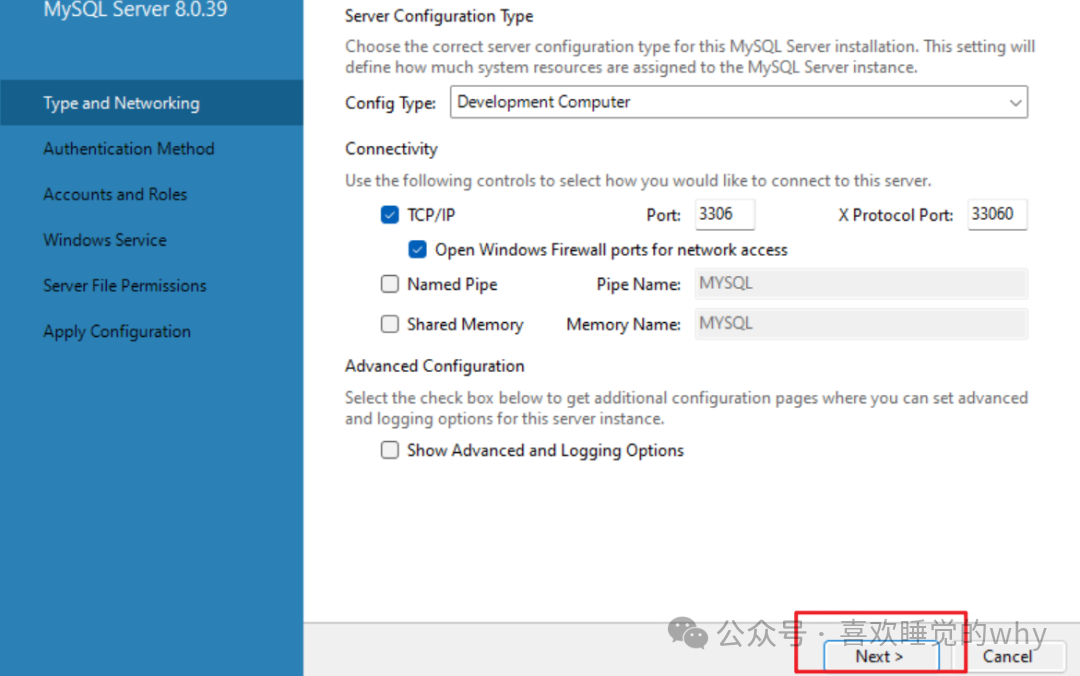The image size is (1080, 676).
Task: Click the Memory Name MYSQL field
Action: click(x=861, y=323)
